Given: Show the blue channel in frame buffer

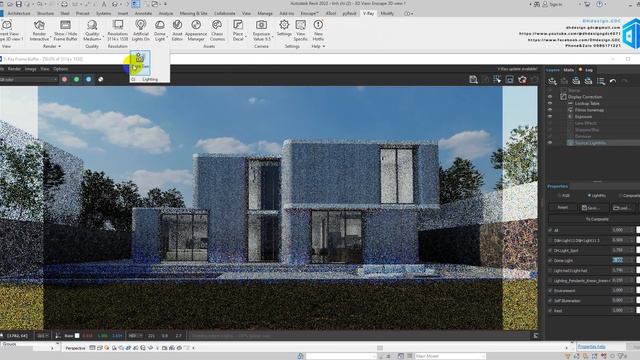Looking at the screenshot, I should click(x=89, y=79).
